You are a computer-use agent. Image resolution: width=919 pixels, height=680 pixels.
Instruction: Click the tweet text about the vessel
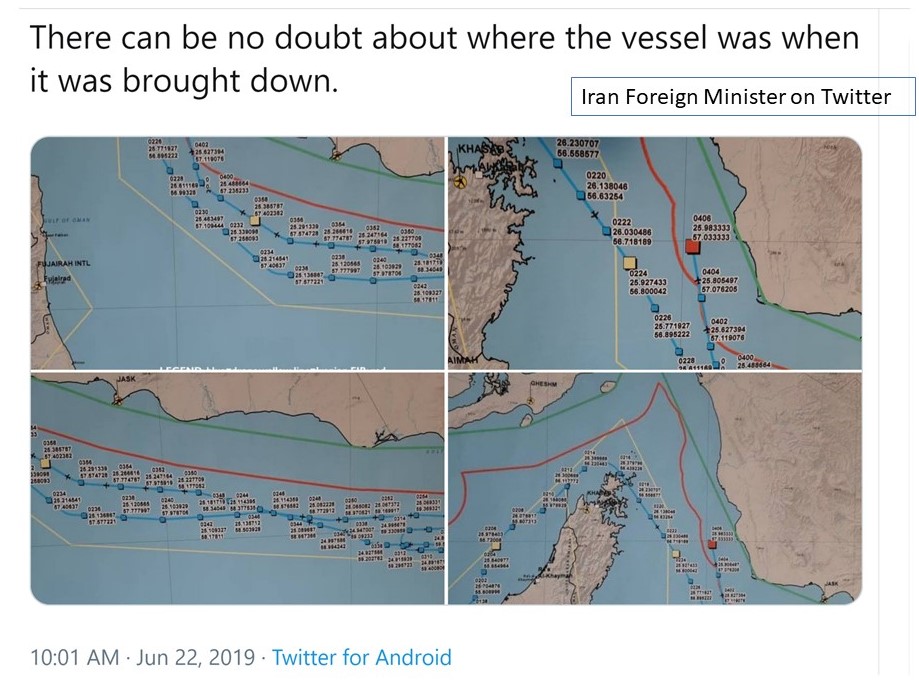[444, 59]
